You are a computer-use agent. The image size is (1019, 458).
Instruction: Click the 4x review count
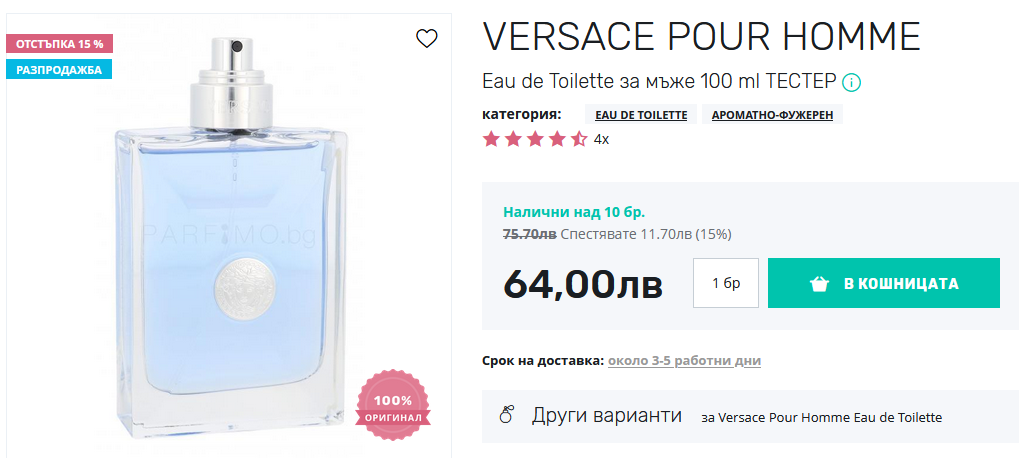601,139
